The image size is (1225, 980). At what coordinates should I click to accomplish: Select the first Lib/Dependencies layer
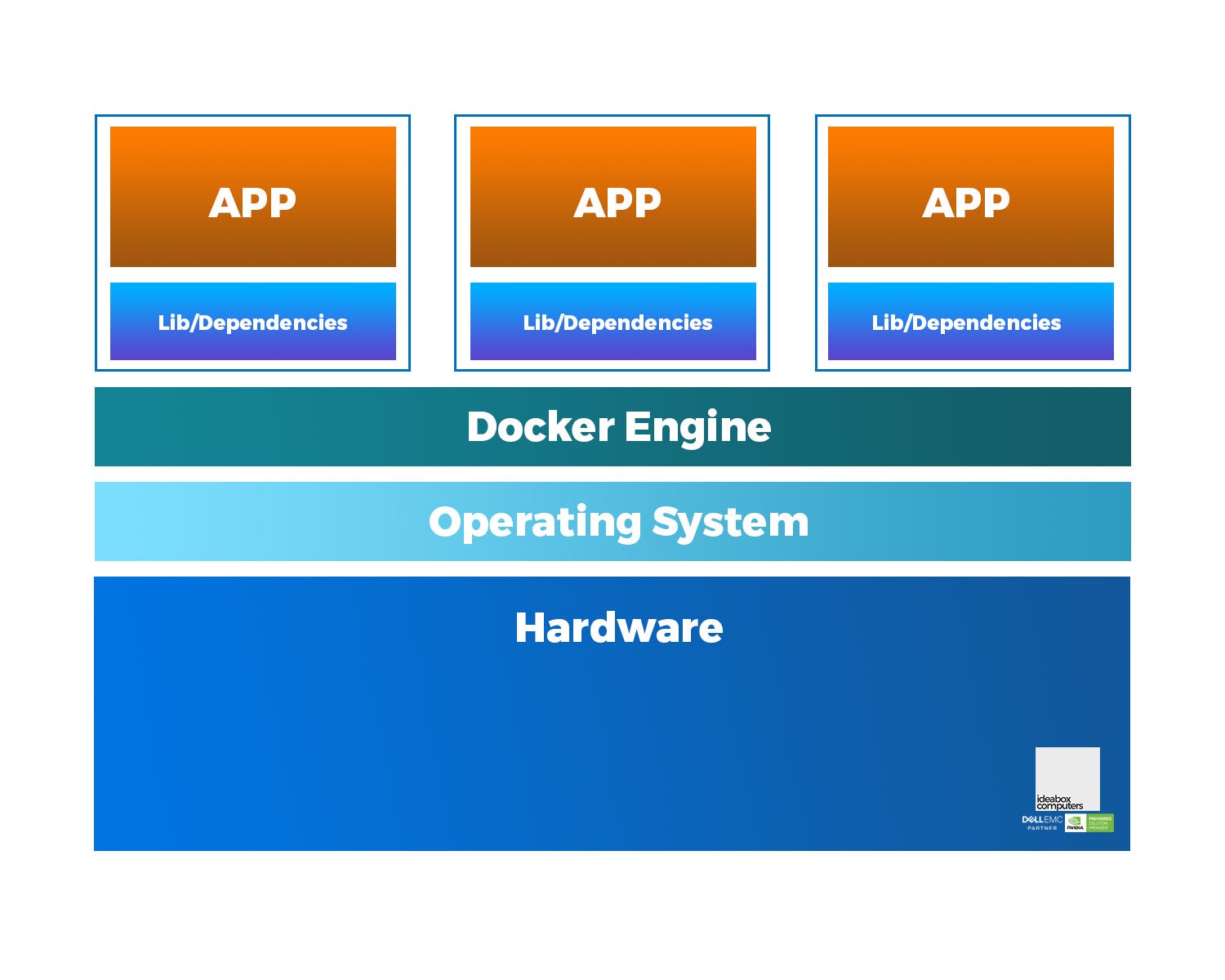pyautogui.click(x=253, y=322)
